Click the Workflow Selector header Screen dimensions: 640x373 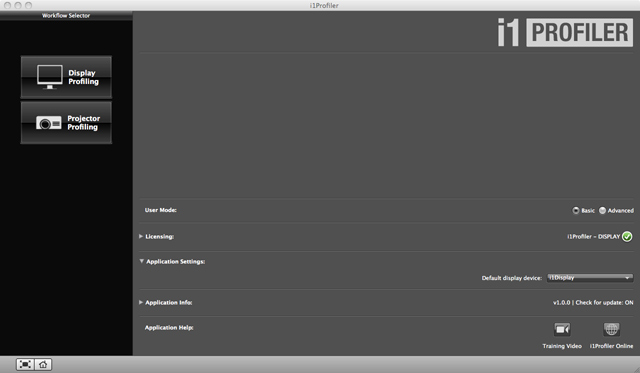tap(66, 16)
